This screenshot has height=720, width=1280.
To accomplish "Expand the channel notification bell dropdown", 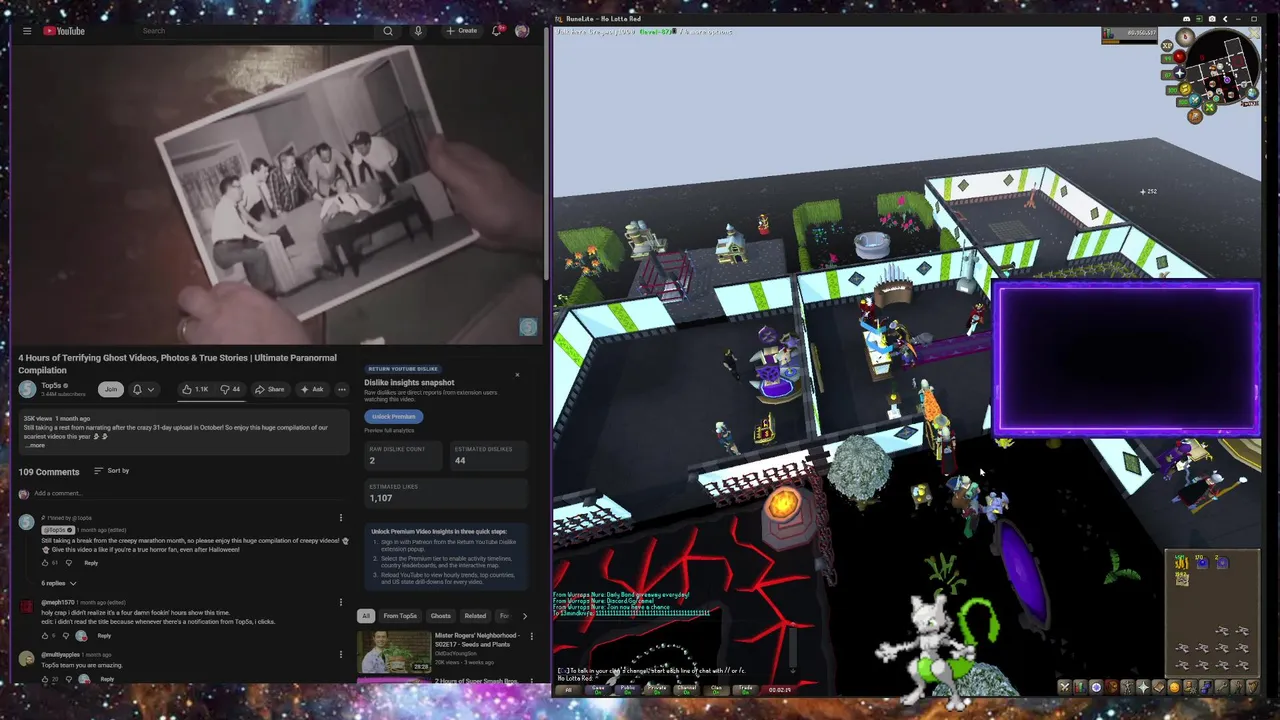I will 143,389.
